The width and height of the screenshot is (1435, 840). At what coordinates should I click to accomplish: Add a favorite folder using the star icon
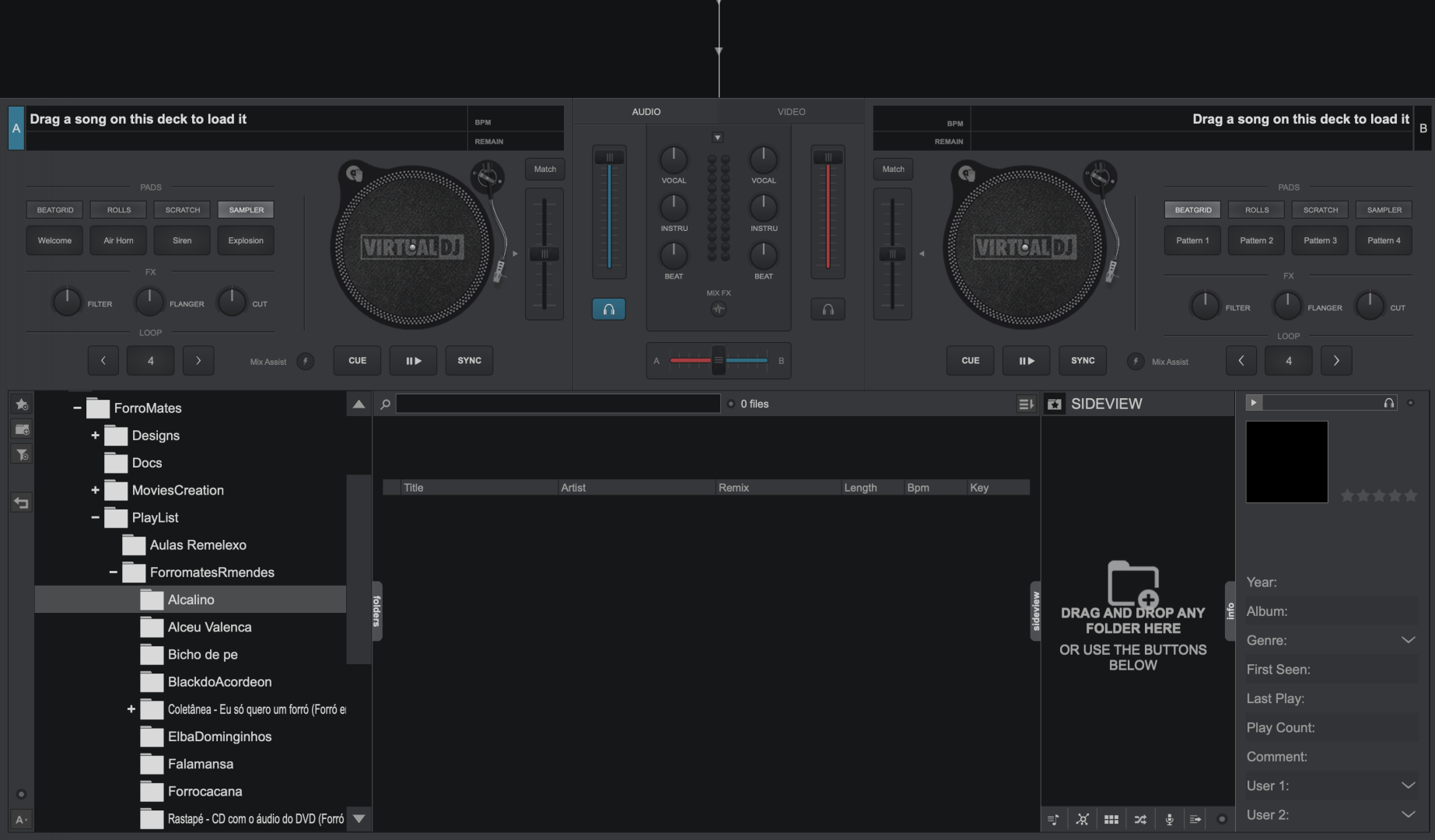click(x=22, y=404)
